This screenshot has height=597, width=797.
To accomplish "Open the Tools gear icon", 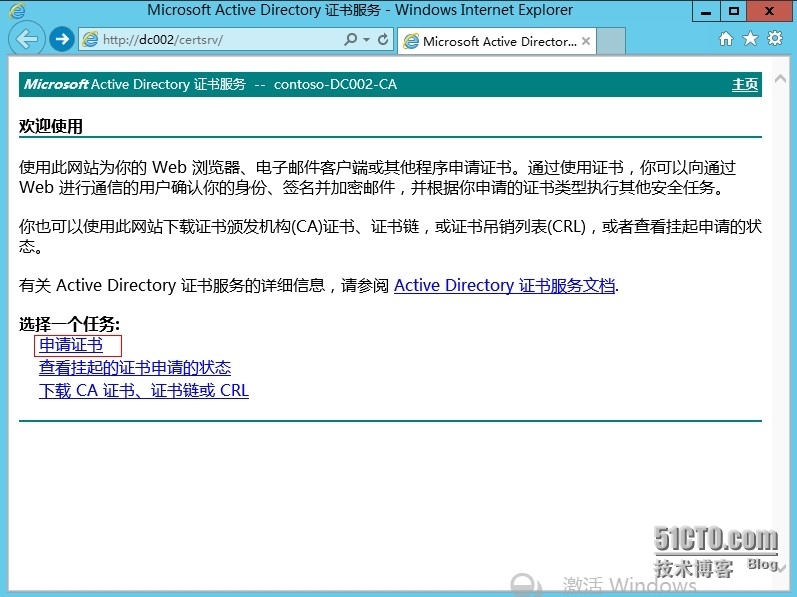I will coord(775,39).
